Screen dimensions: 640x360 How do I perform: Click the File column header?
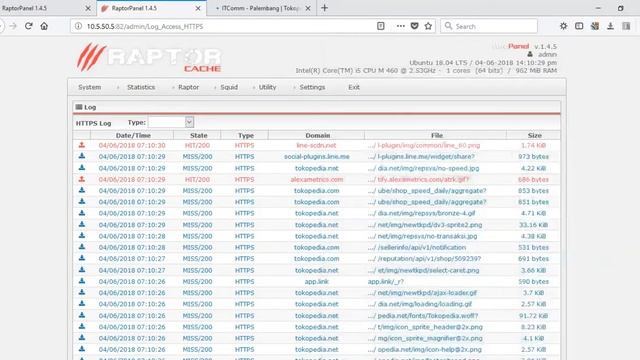437,135
